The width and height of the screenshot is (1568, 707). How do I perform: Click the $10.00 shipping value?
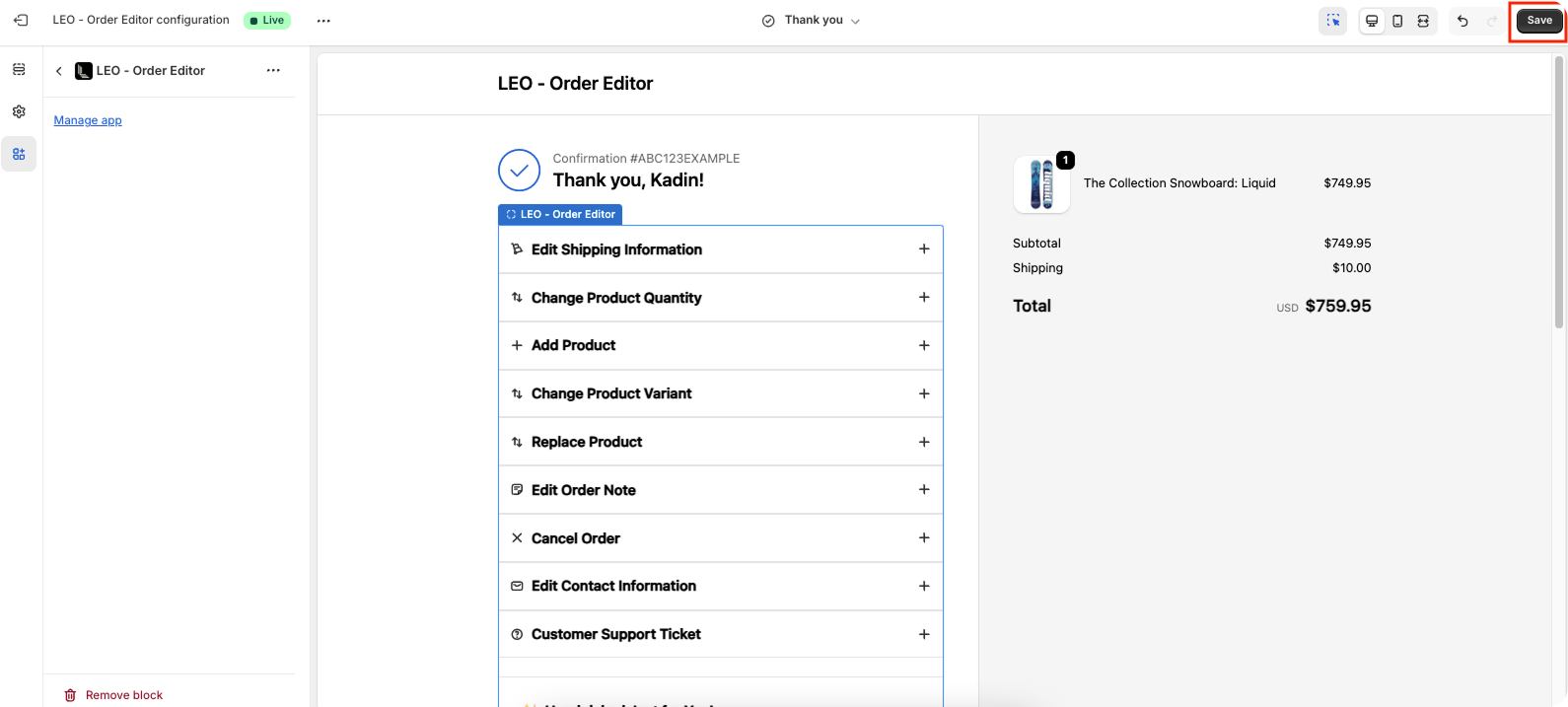point(1352,268)
